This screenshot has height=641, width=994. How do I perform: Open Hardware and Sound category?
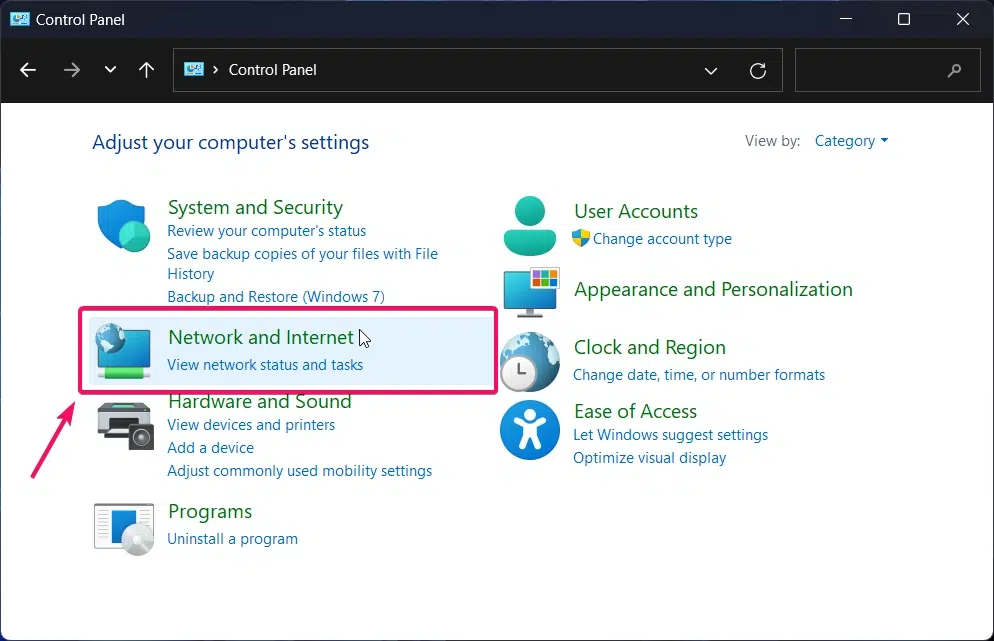259,401
